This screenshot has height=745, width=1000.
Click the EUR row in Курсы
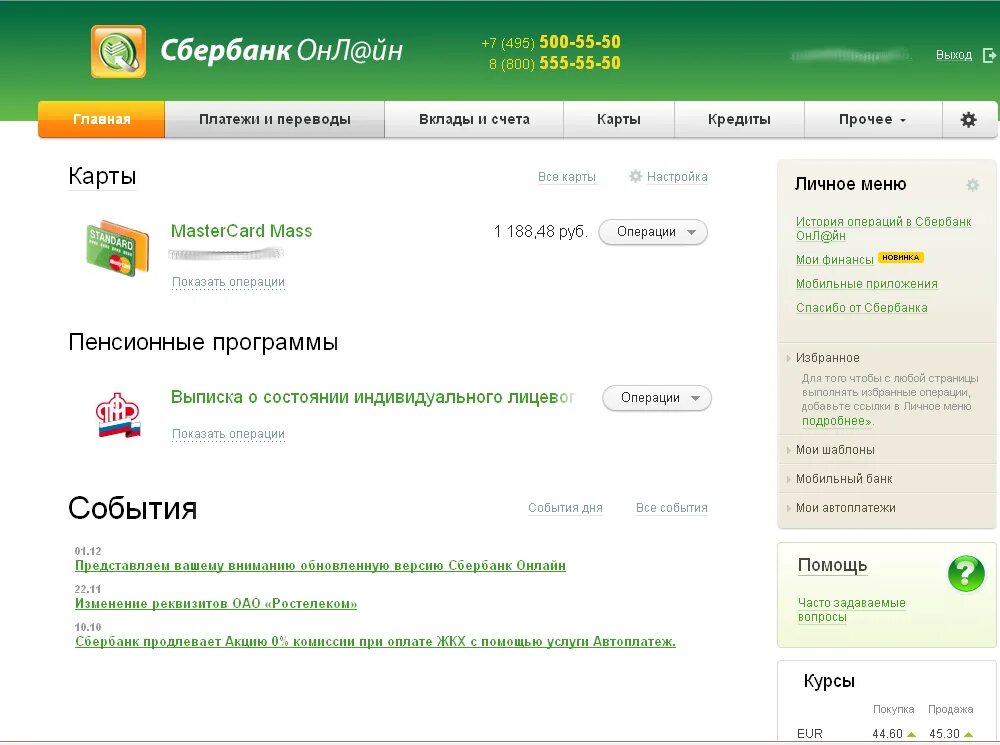click(x=886, y=734)
